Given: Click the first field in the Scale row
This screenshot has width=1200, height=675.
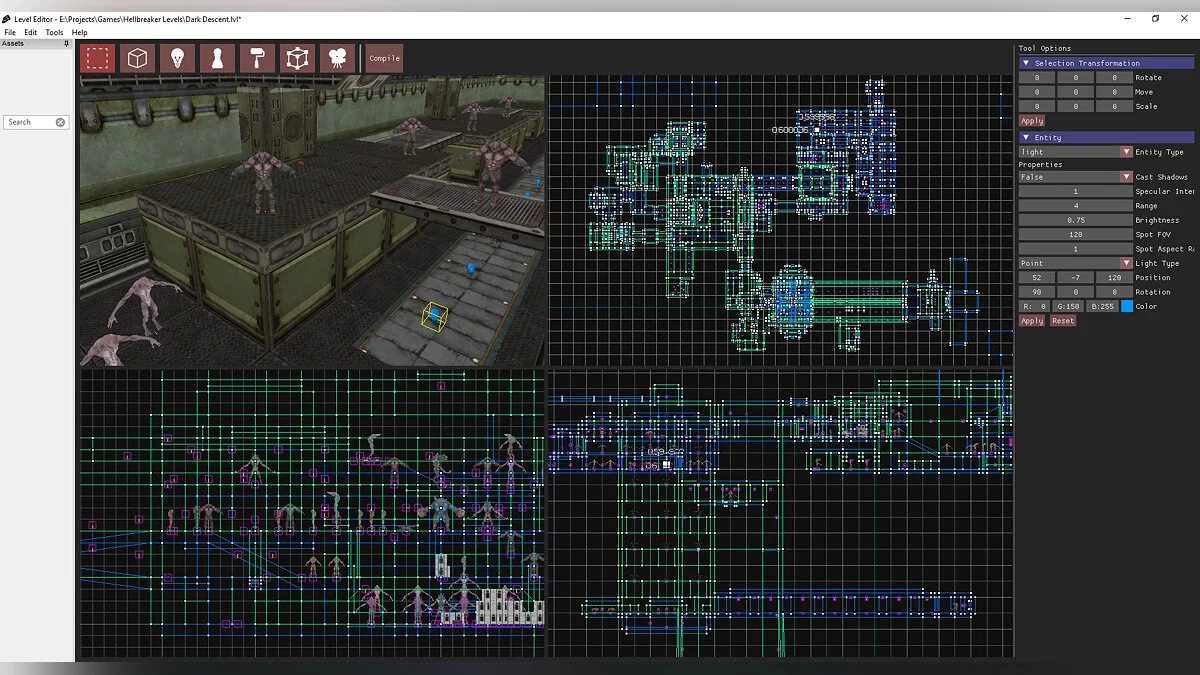Looking at the screenshot, I should (1037, 106).
